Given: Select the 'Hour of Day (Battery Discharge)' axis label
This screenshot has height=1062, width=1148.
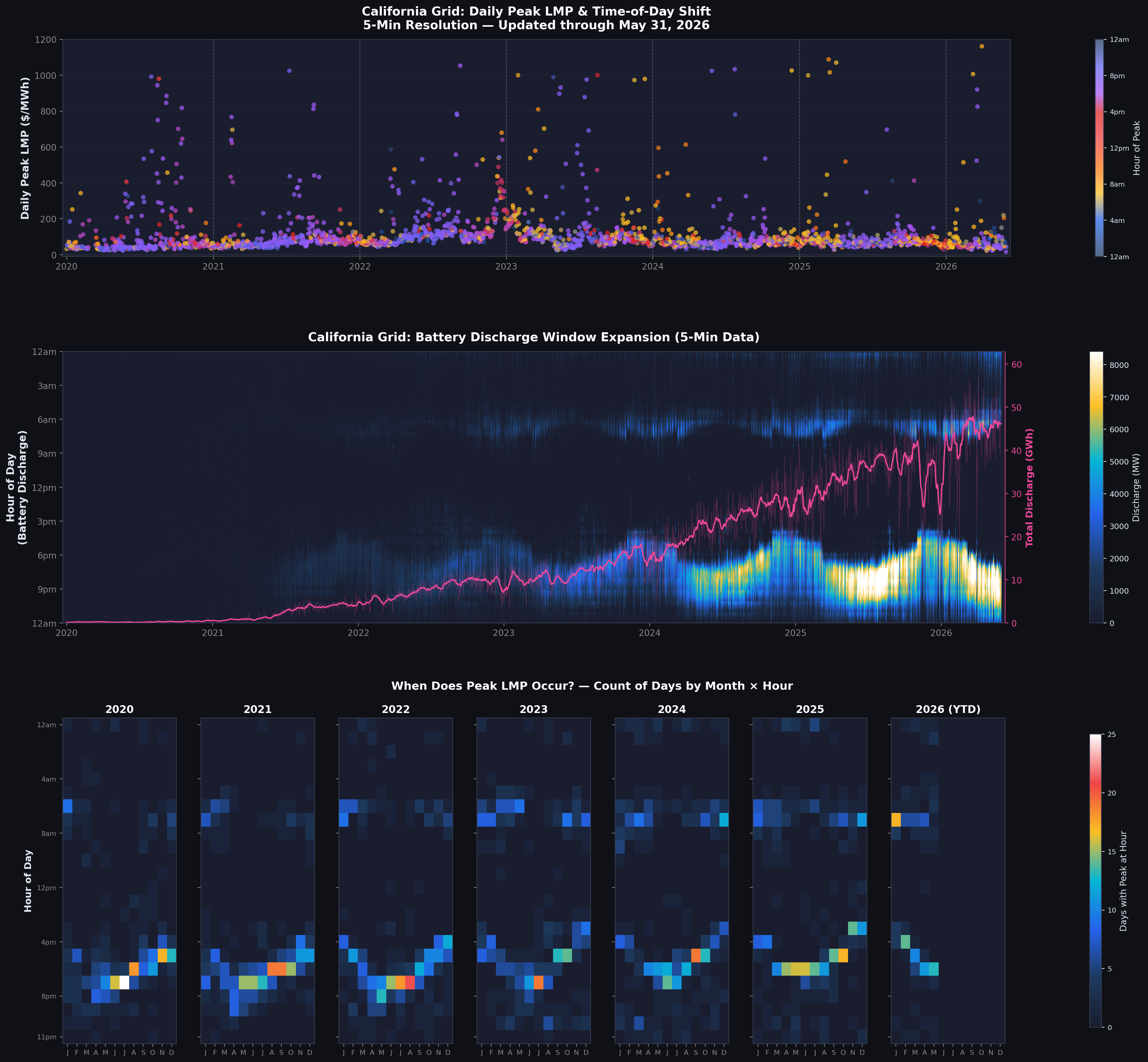Looking at the screenshot, I should [17, 487].
